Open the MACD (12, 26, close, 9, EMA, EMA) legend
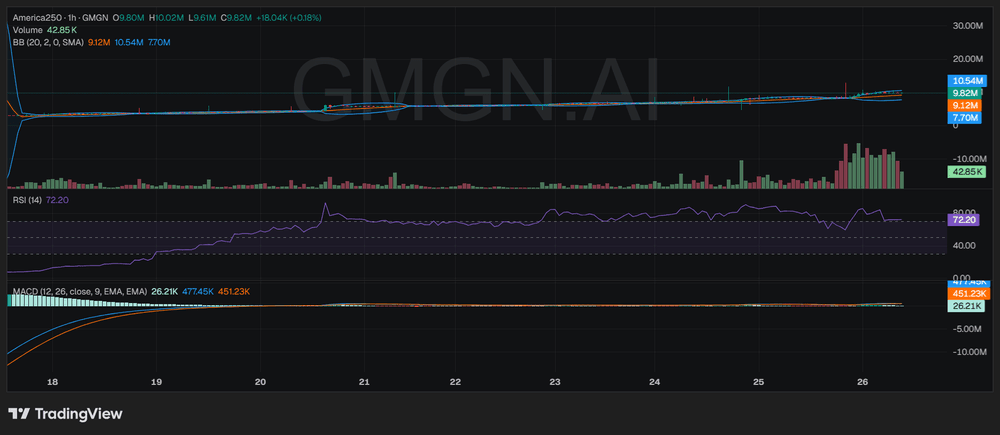Image resolution: width=1000 pixels, height=435 pixels. click(80, 291)
